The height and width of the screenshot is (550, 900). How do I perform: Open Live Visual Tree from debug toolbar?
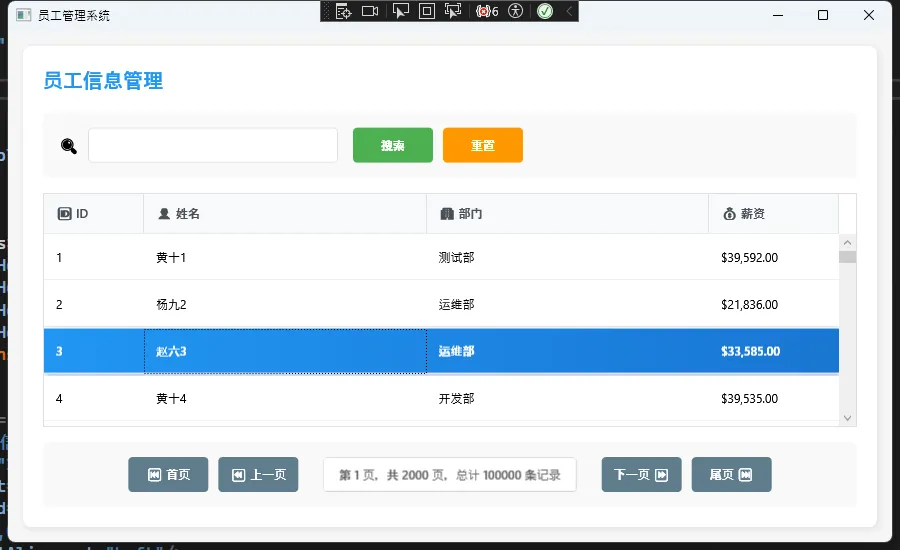coord(344,11)
